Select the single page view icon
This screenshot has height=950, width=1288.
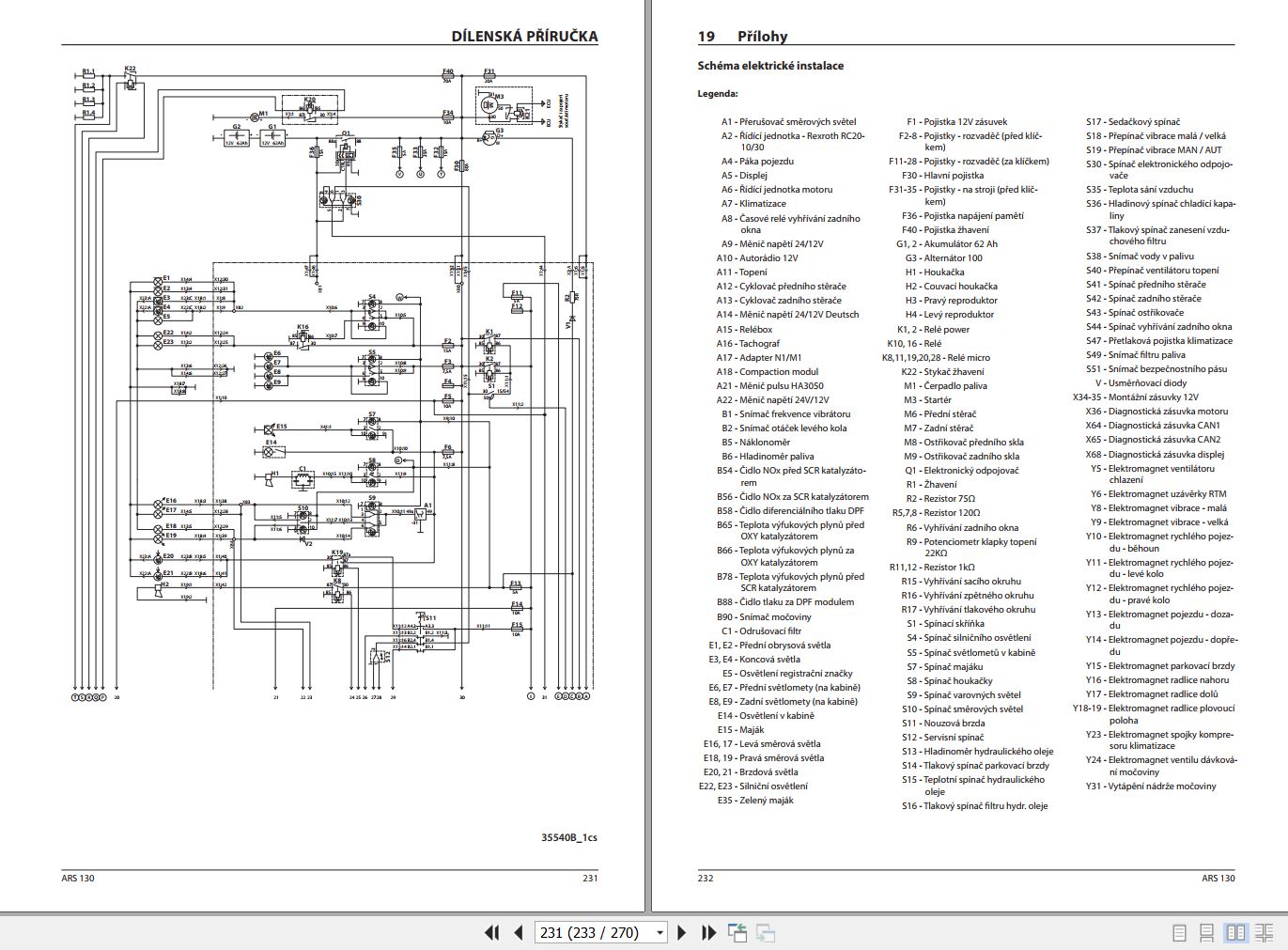[x=1178, y=932]
